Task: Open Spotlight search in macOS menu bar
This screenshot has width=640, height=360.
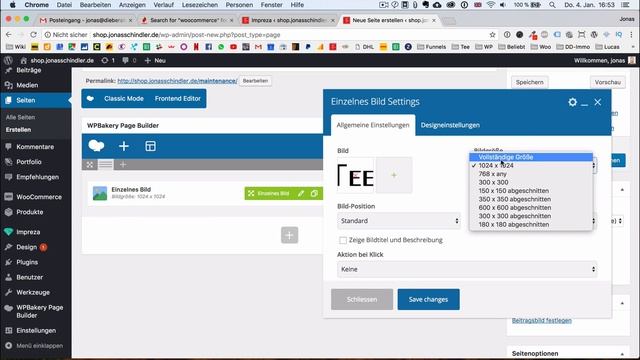Action: [x=552, y=5]
